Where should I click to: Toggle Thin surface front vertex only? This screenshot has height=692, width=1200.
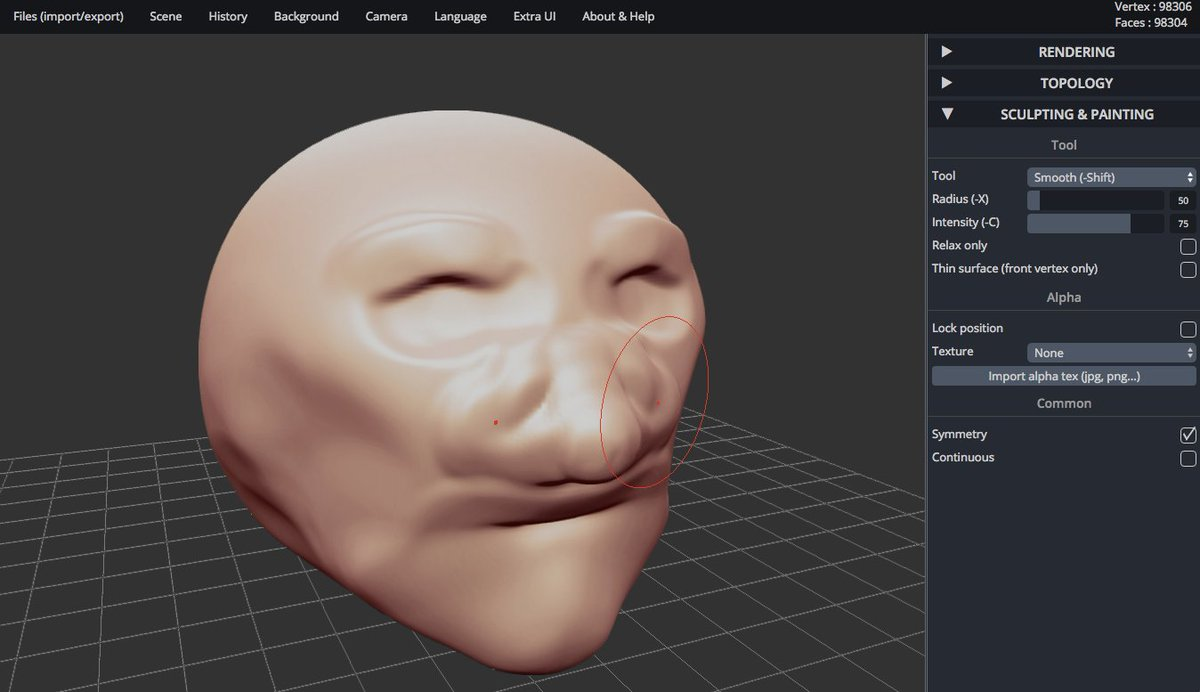coord(1188,269)
